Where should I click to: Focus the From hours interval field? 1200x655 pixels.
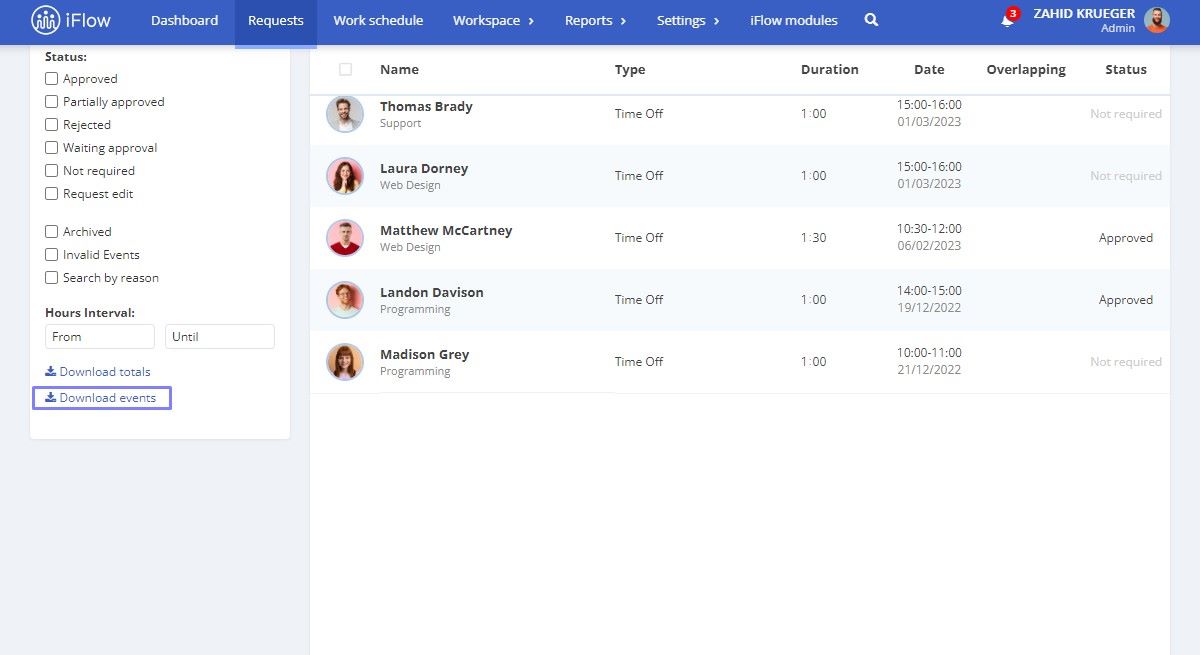coord(100,337)
